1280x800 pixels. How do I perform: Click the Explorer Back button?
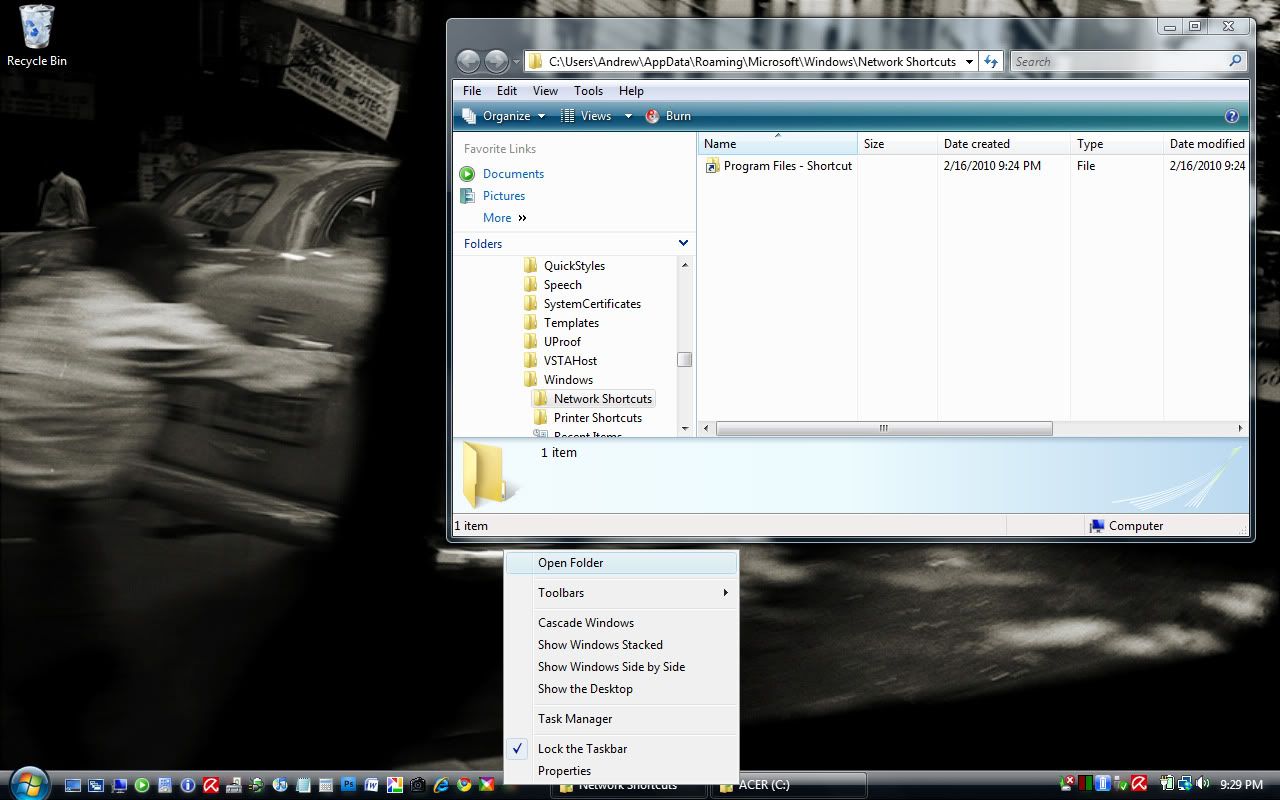point(468,61)
